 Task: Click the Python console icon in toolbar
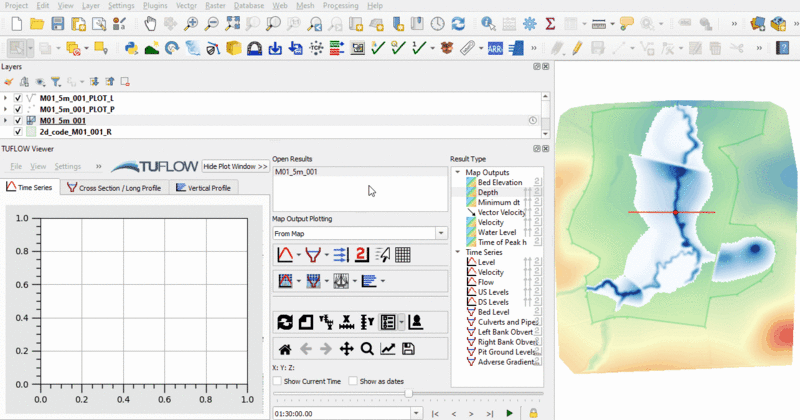[x=131, y=47]
